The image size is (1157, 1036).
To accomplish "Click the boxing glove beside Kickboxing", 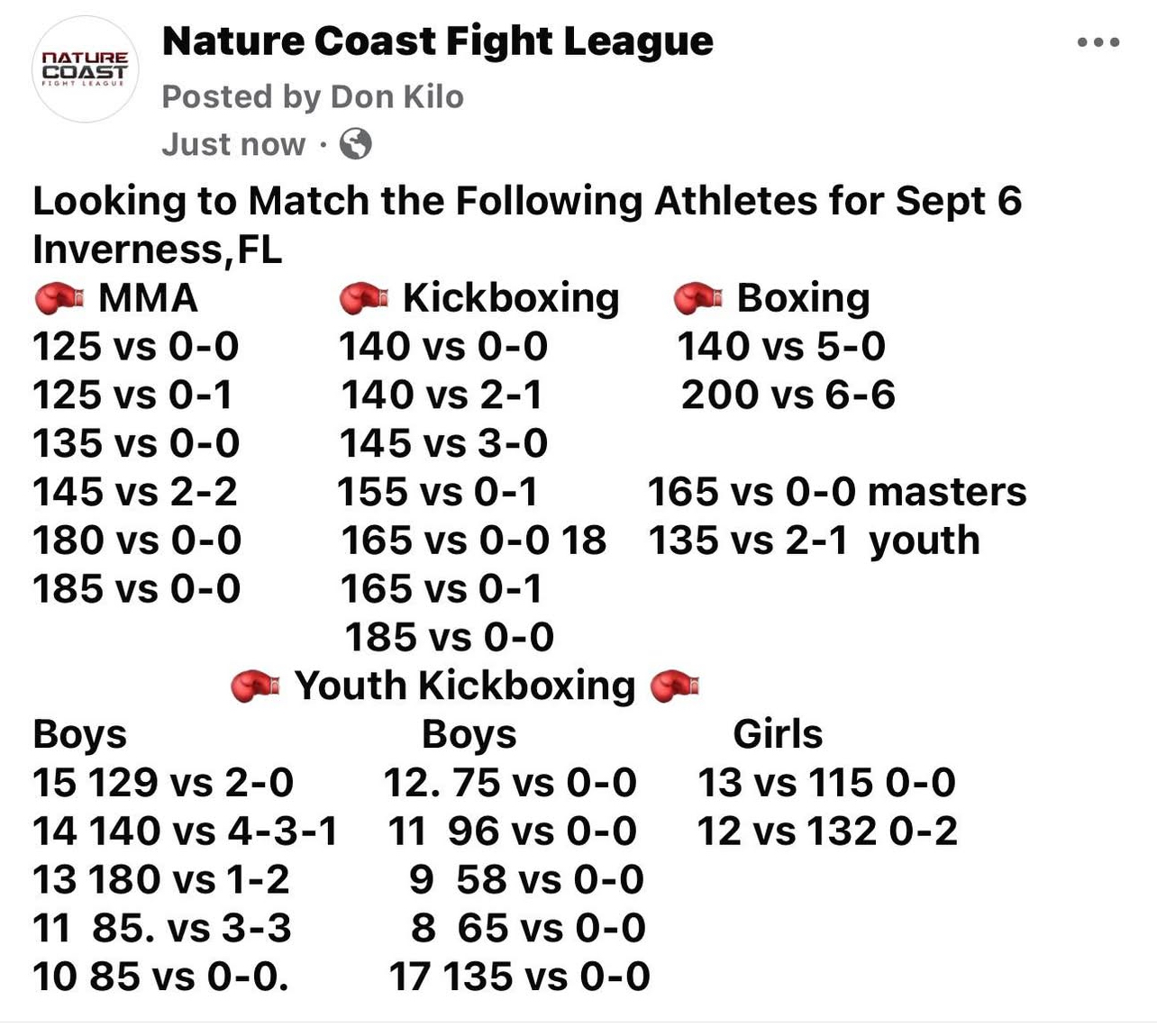I will 363,298.
